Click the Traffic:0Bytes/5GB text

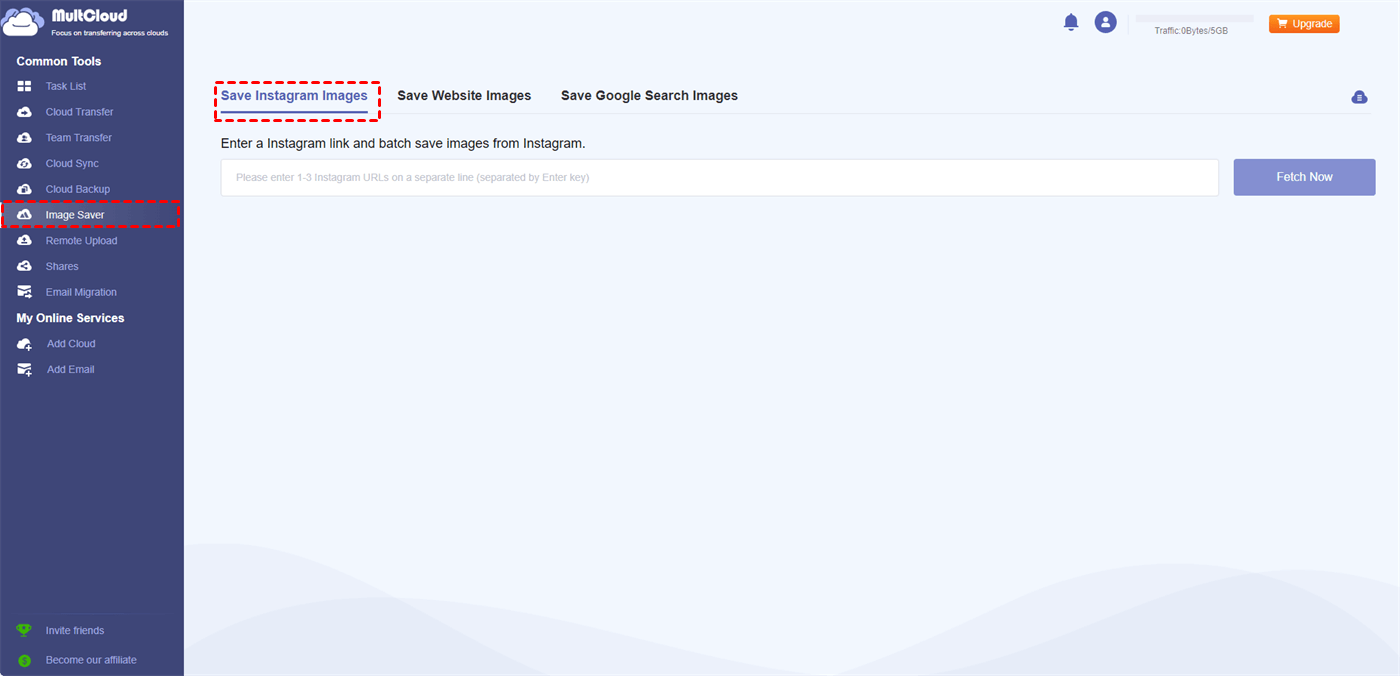[x=1191, y=31]
